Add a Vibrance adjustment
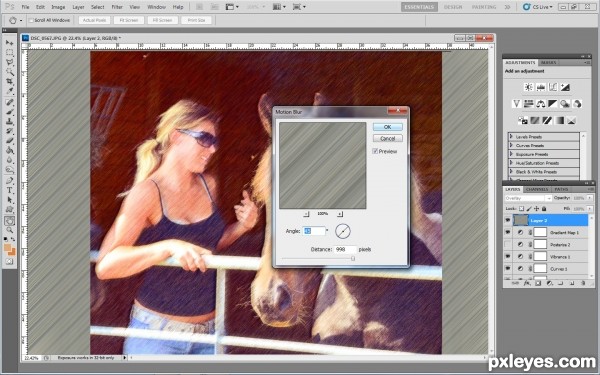The image size is (600, 375). (516, 104)
